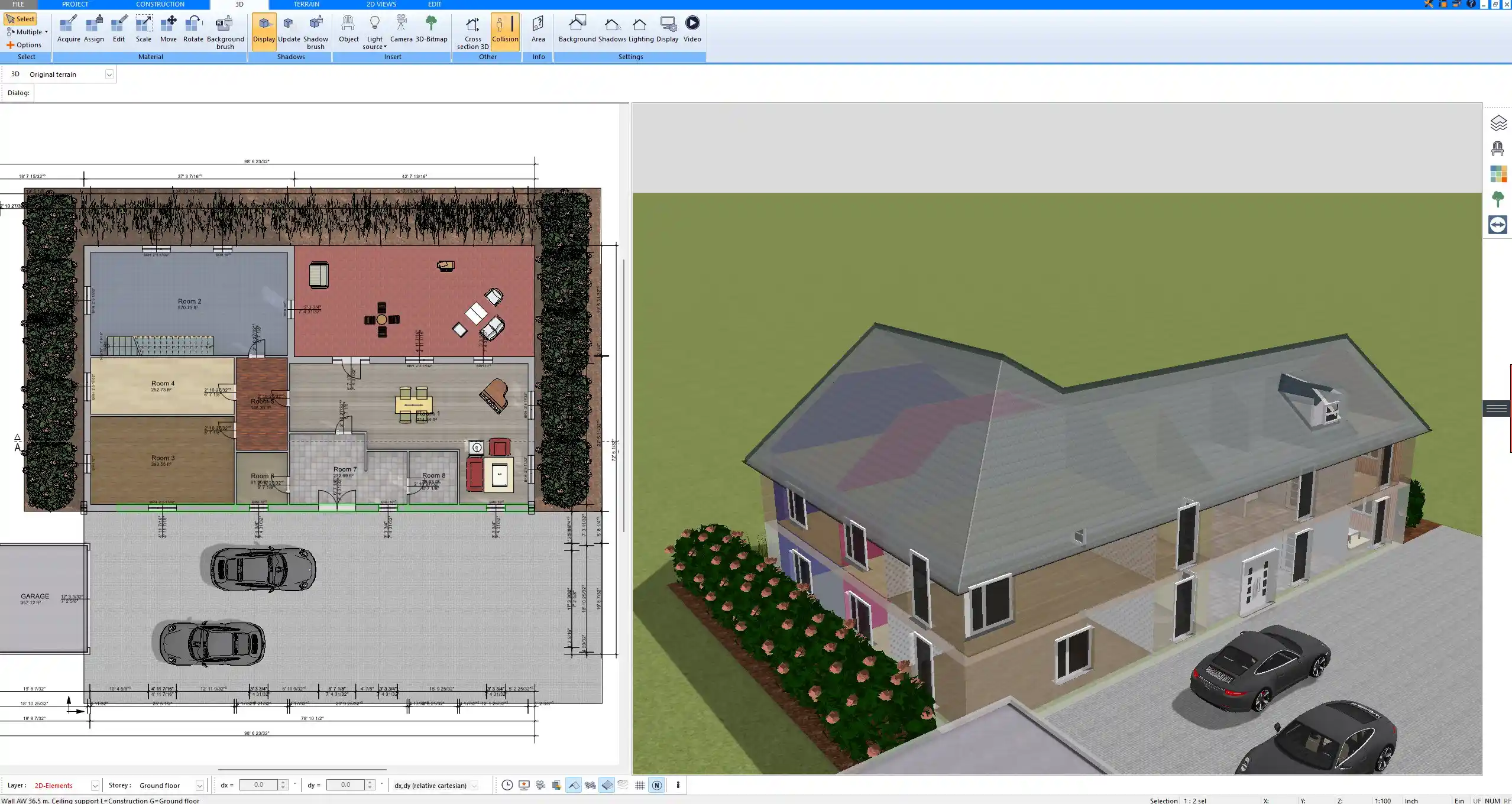
Task: Expand the Layer 2D-Elements dropdown
Action: click(95, 786)
